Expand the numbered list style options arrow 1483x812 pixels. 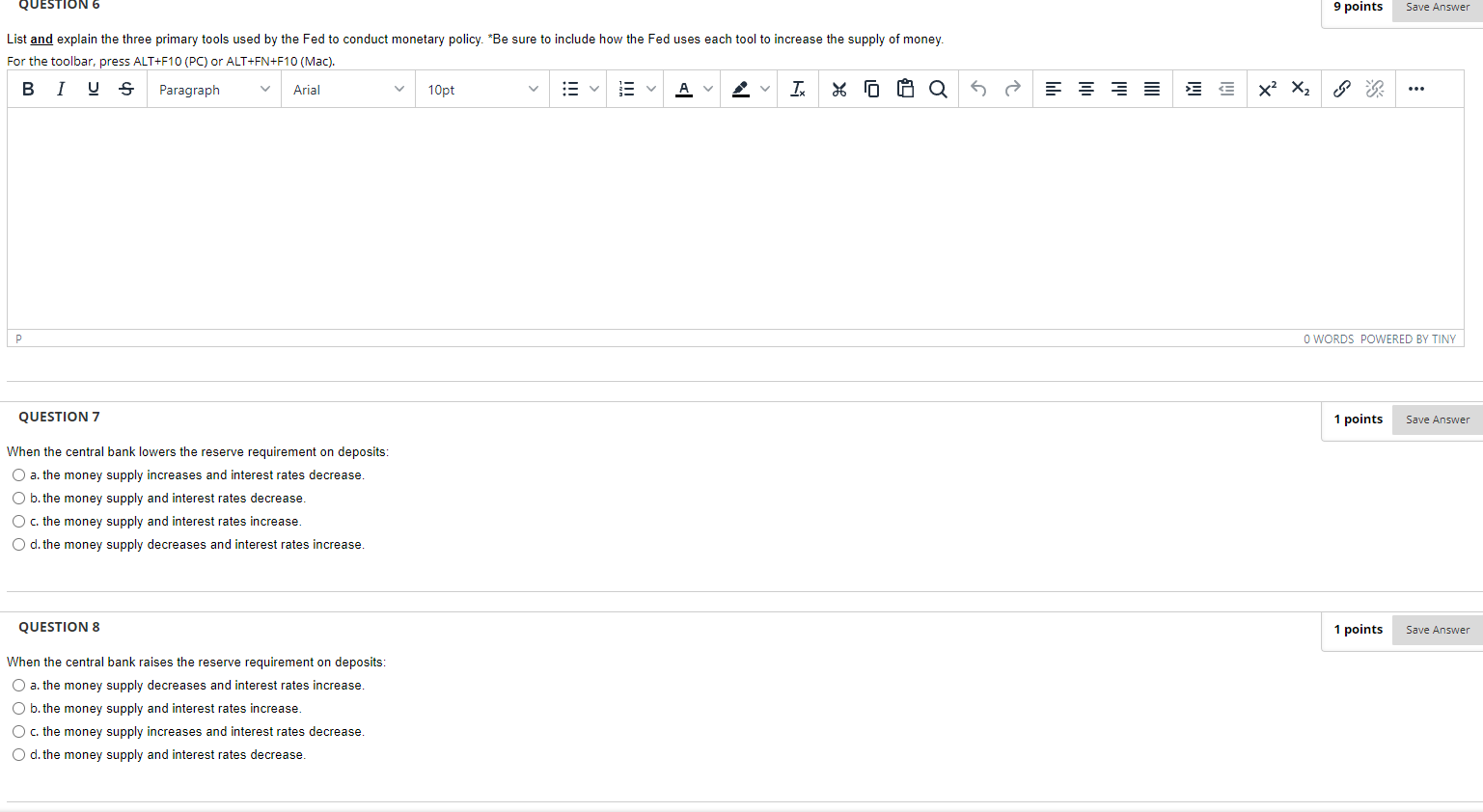[651, 90]
